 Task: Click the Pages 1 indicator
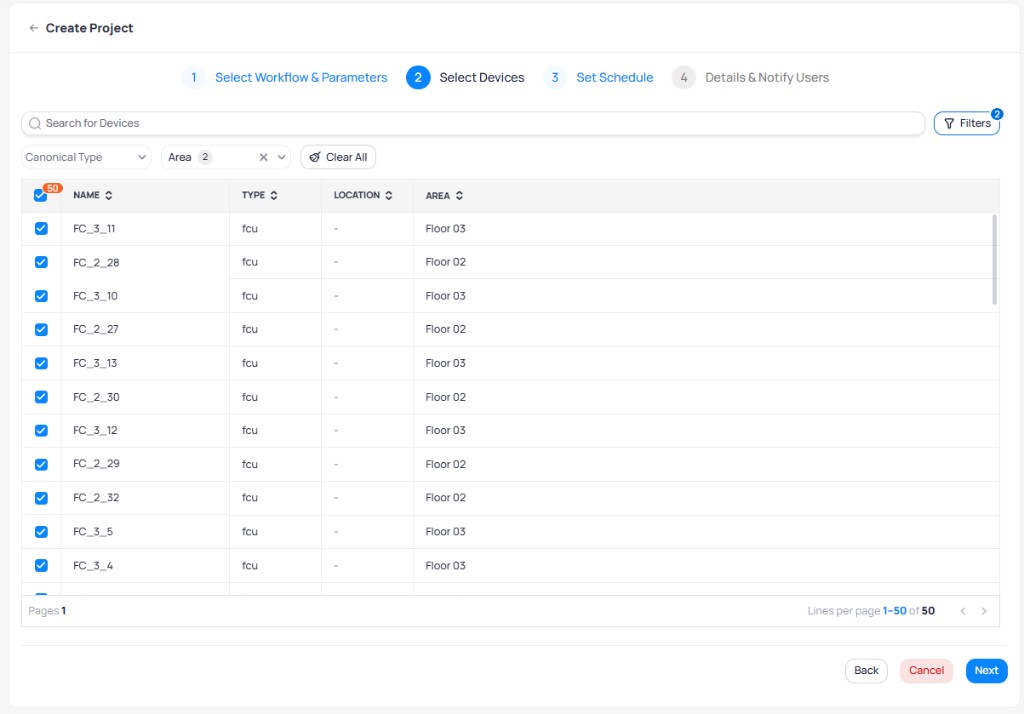pyautogui.click(x=47, y=611)
